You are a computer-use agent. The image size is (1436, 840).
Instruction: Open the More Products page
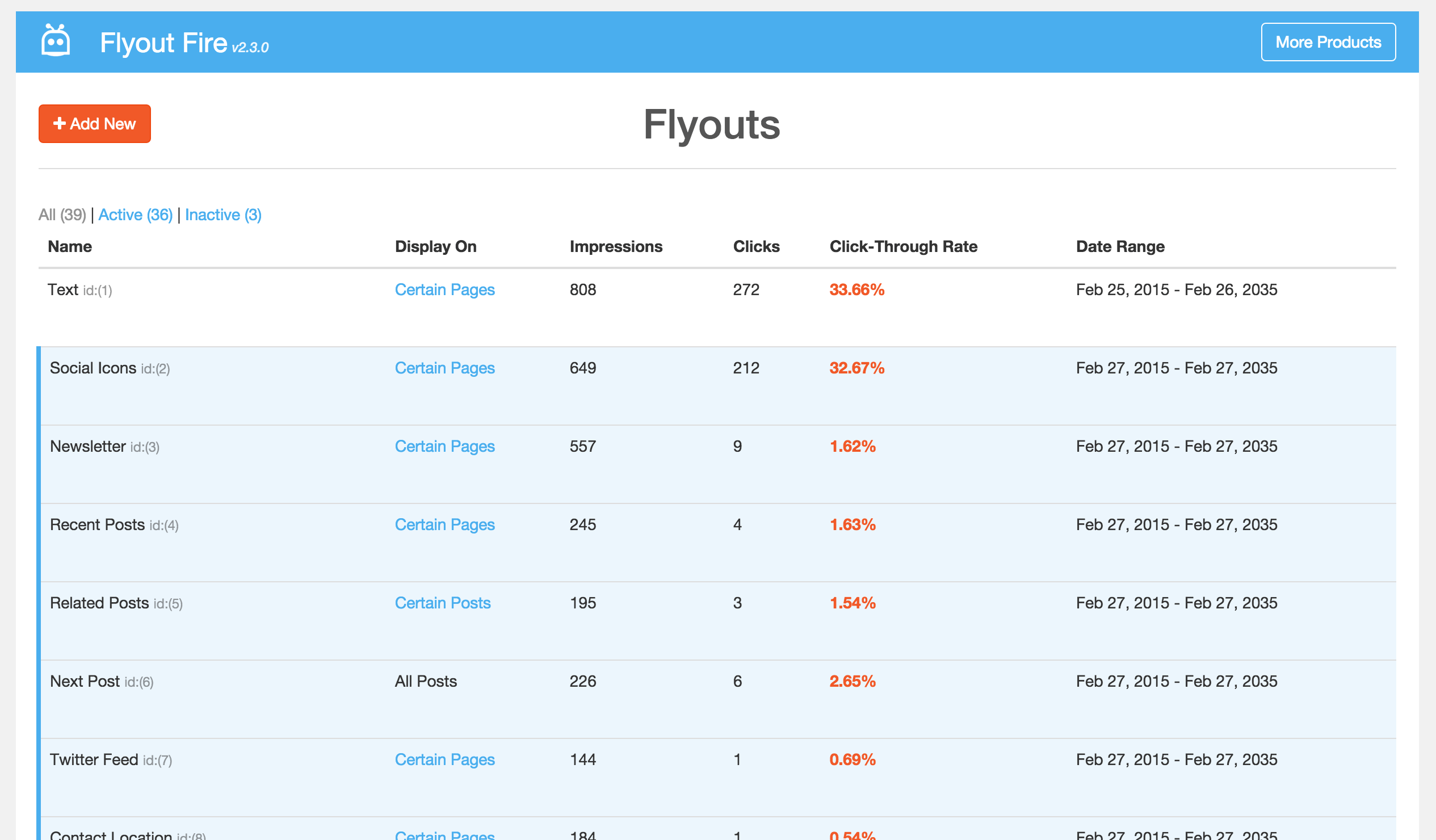pos(1327,42)
